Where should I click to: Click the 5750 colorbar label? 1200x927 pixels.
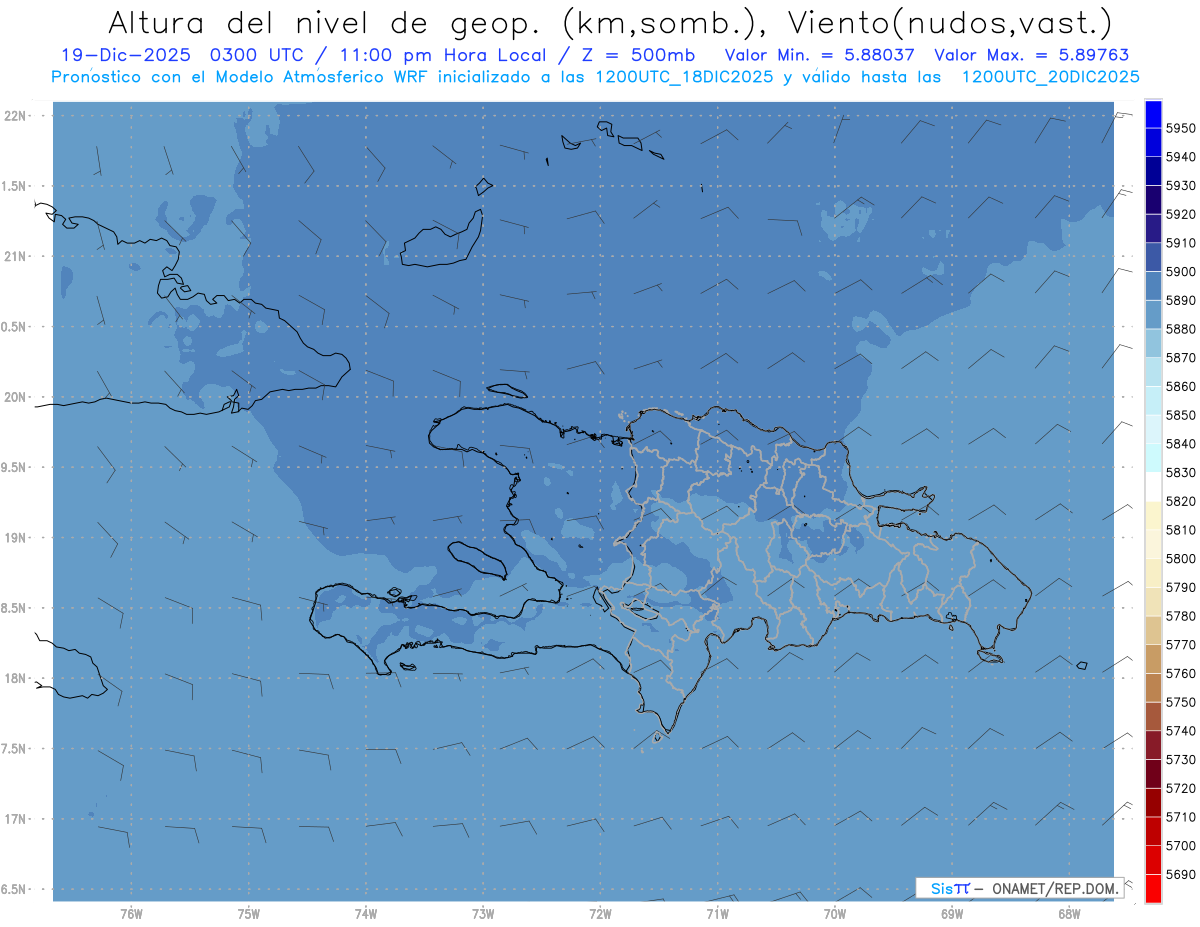[1181, 702]
